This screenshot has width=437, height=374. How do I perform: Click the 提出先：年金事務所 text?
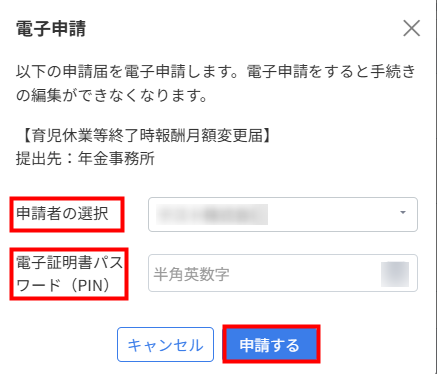click(x=85, y=158)
